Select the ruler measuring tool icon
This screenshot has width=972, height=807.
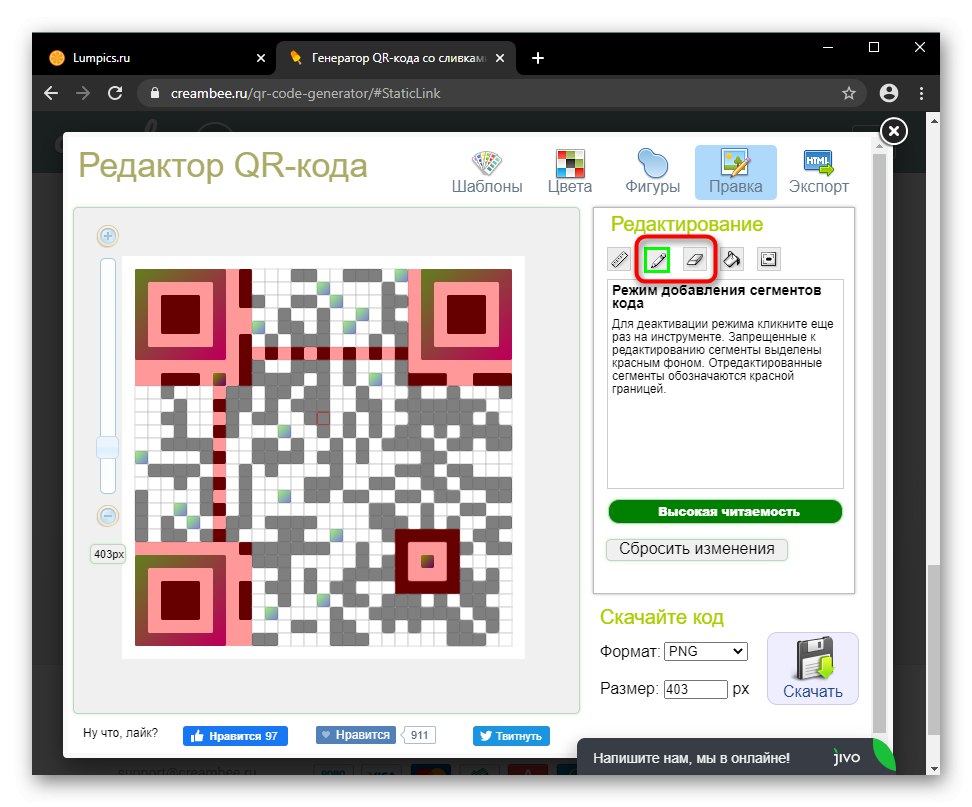tap(619, 259)
